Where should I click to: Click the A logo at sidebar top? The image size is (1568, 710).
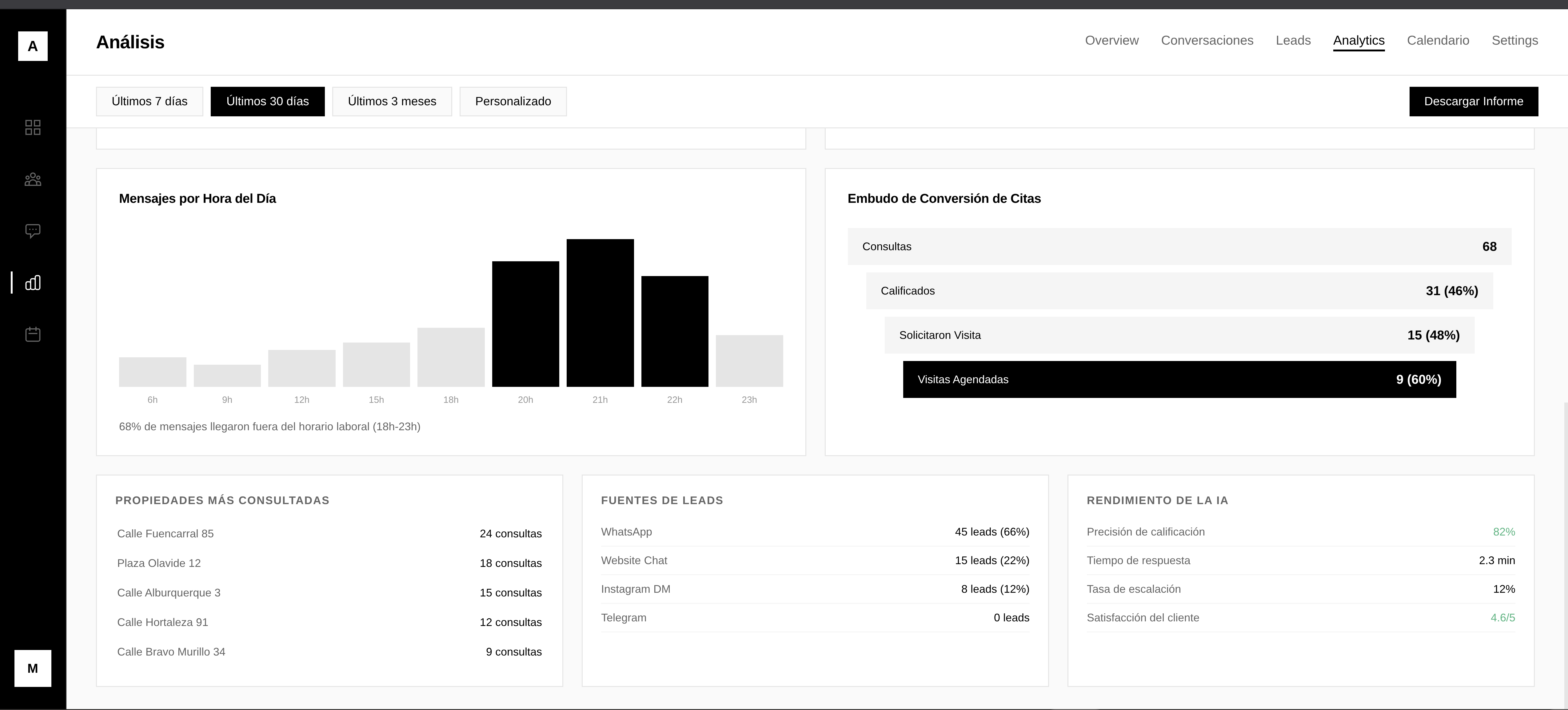coord(33,46)
